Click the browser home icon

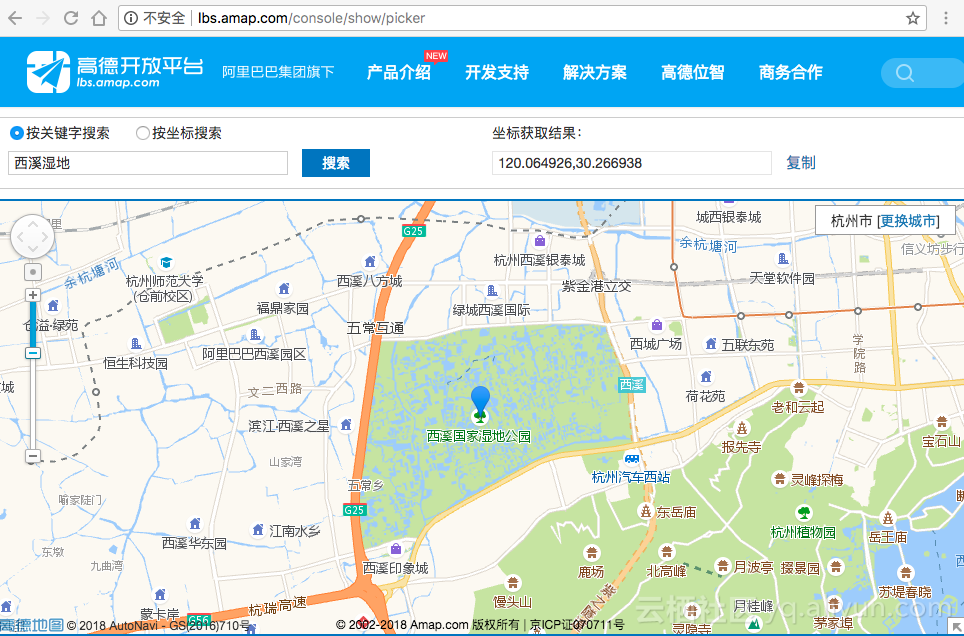tap(99, 18)
